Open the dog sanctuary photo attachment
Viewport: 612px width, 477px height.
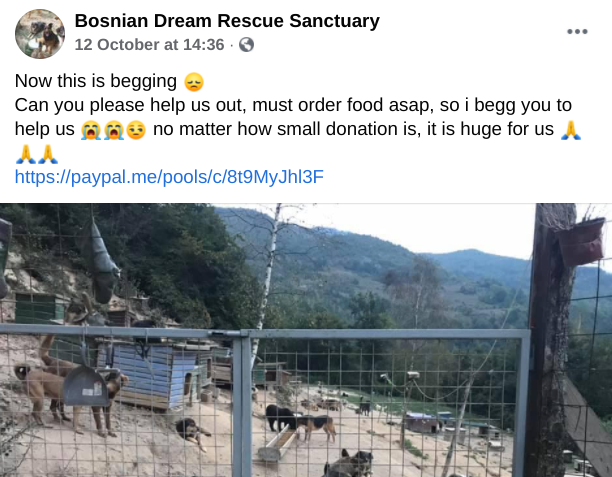coord(306,340)
